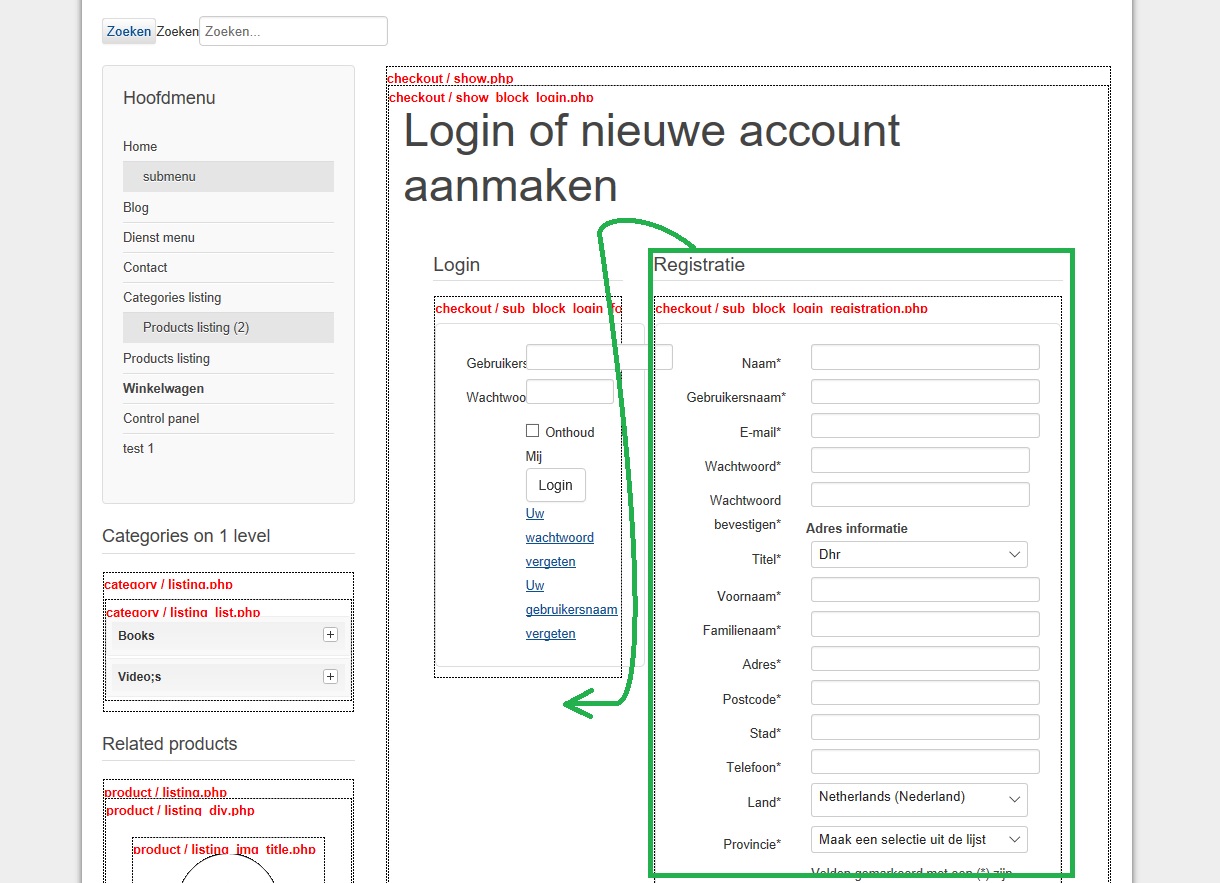Click the Postcode input field

point(925,693)
